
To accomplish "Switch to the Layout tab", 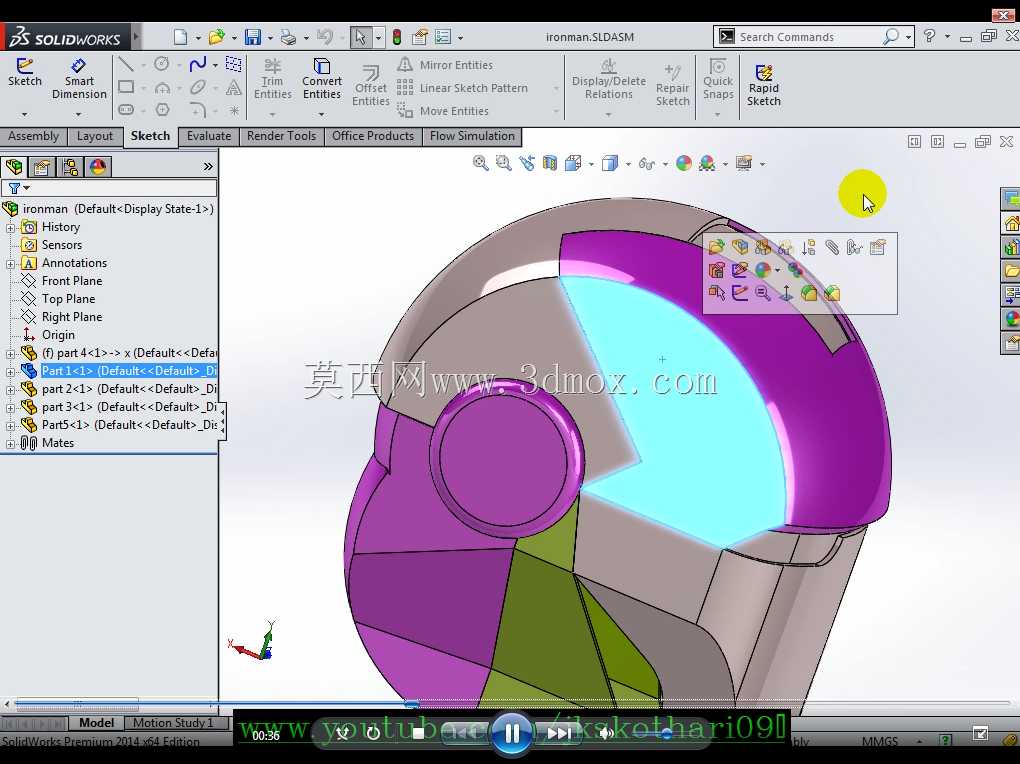I will tap(94, 136).
